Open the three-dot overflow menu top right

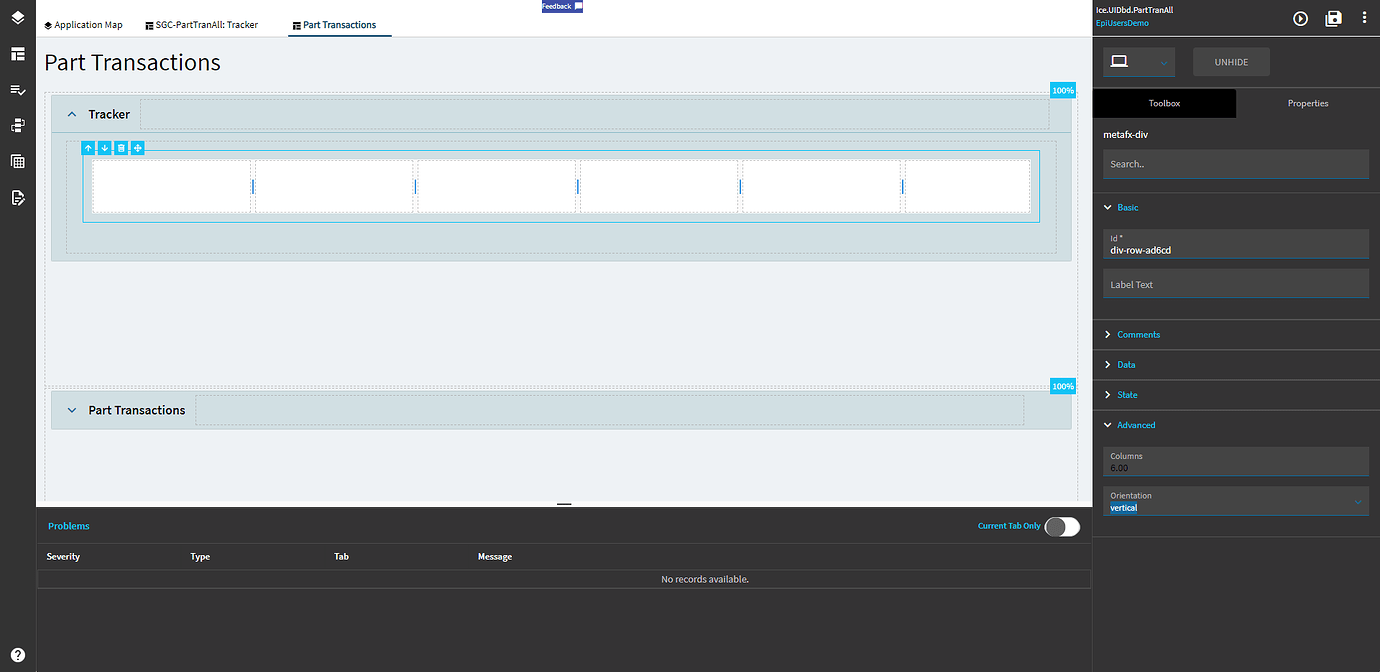(1365, 17)
